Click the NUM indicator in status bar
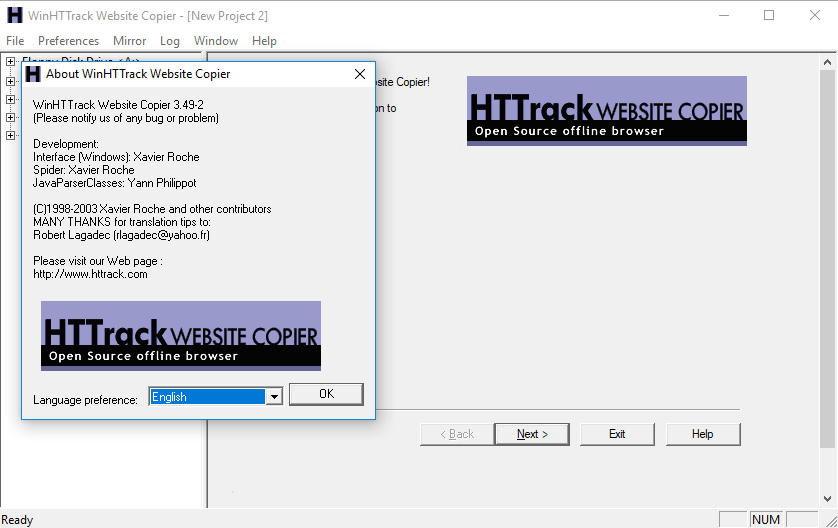Viewport: 838px width, 528px height. coord(766,519)
